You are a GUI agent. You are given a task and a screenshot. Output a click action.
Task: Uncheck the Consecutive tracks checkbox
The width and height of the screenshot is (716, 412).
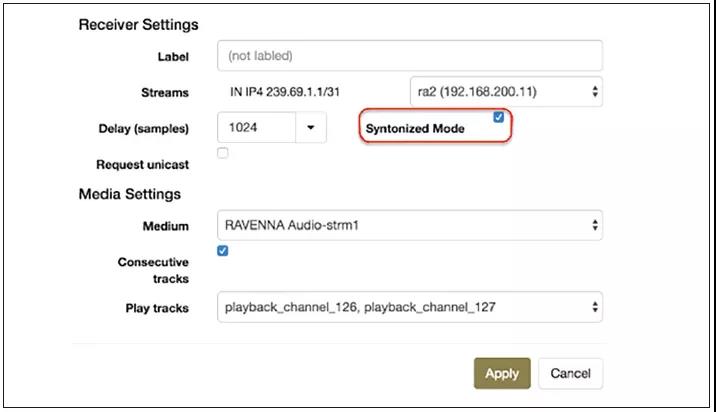223,251
